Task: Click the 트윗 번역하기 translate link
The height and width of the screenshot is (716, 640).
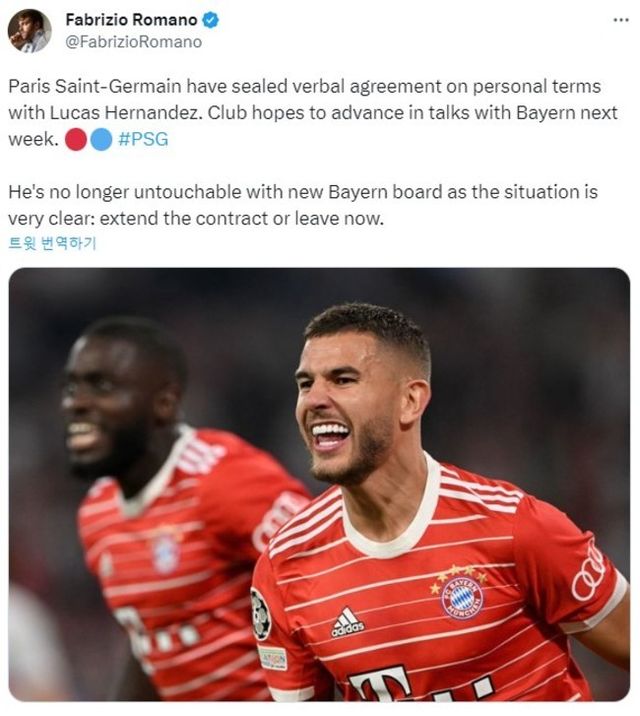Action: coord(52,243)
